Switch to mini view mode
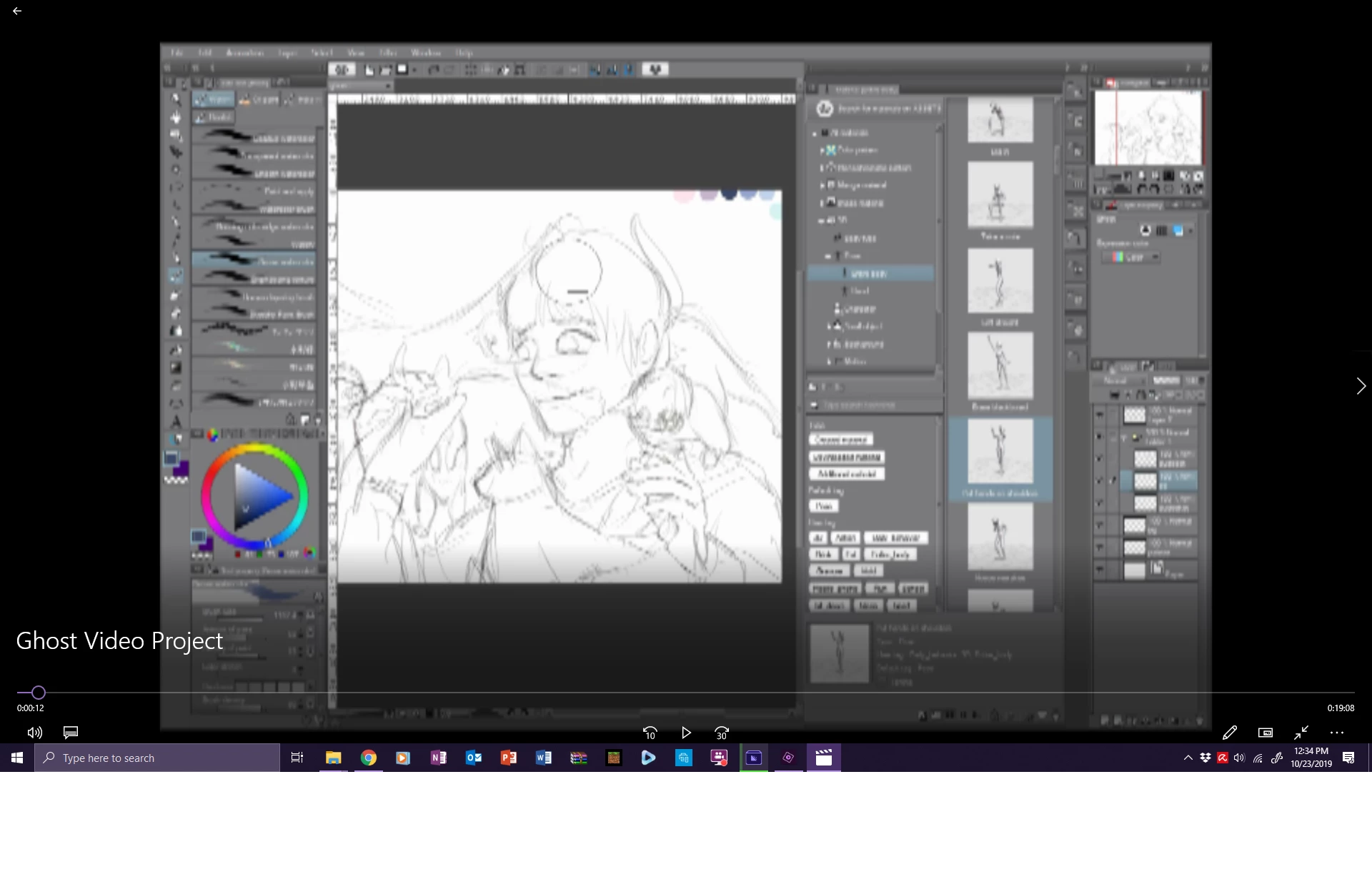 tap(1266, 733)
